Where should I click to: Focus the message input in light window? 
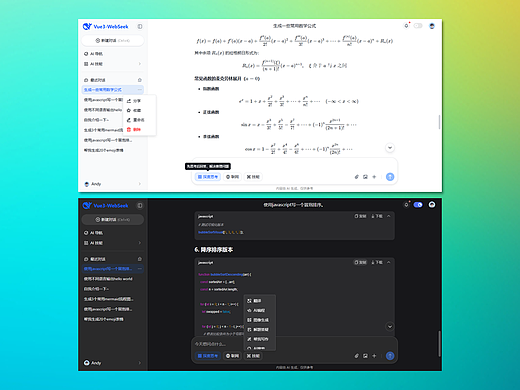pos(294,166)
